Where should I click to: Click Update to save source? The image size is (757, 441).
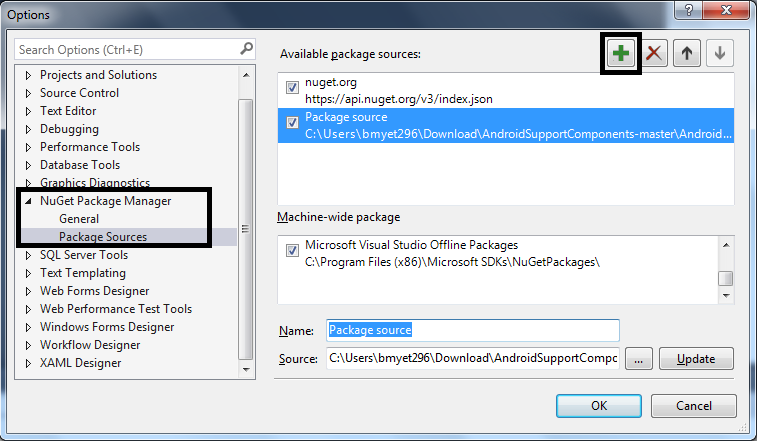click(x=696, y=359)
